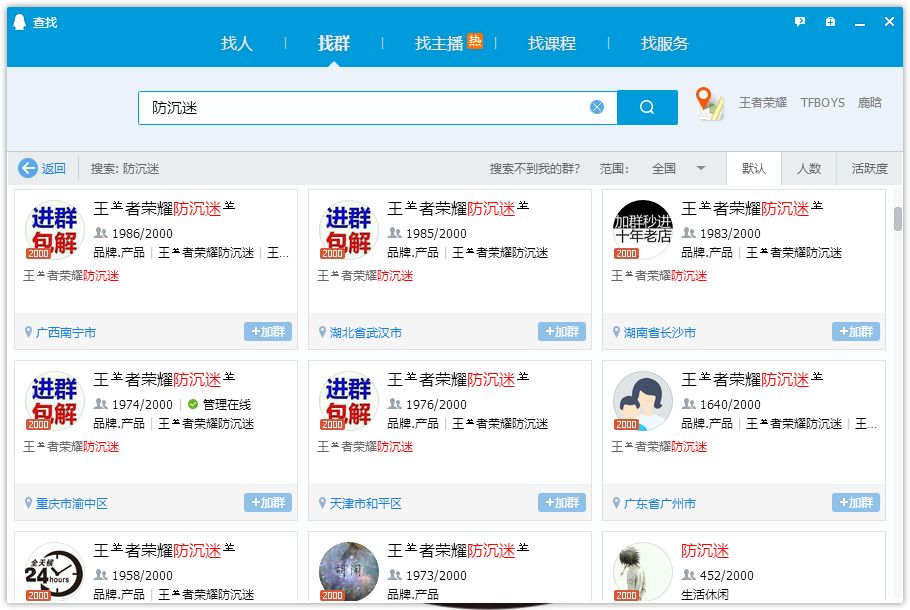Click the location pin beside 广西南宁市
Viewport: 910px width, 610px height.
pos(28,332)
